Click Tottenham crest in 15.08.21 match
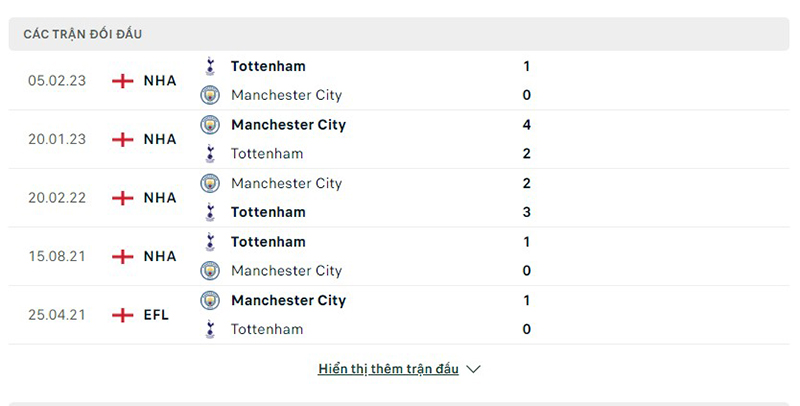This screenshot has height=406, width=800. pos(210,242)
